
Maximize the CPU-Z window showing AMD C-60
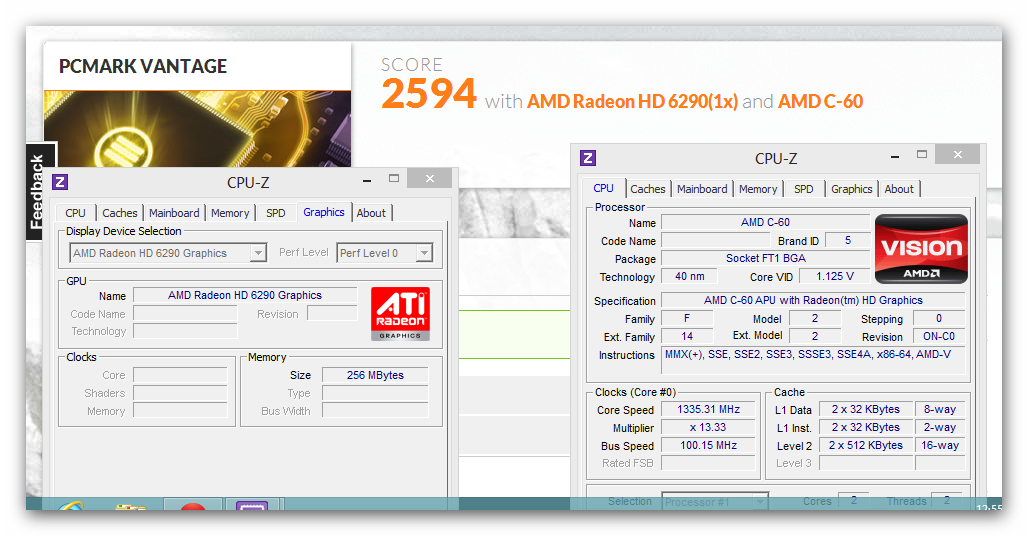[x=922, y=155]
